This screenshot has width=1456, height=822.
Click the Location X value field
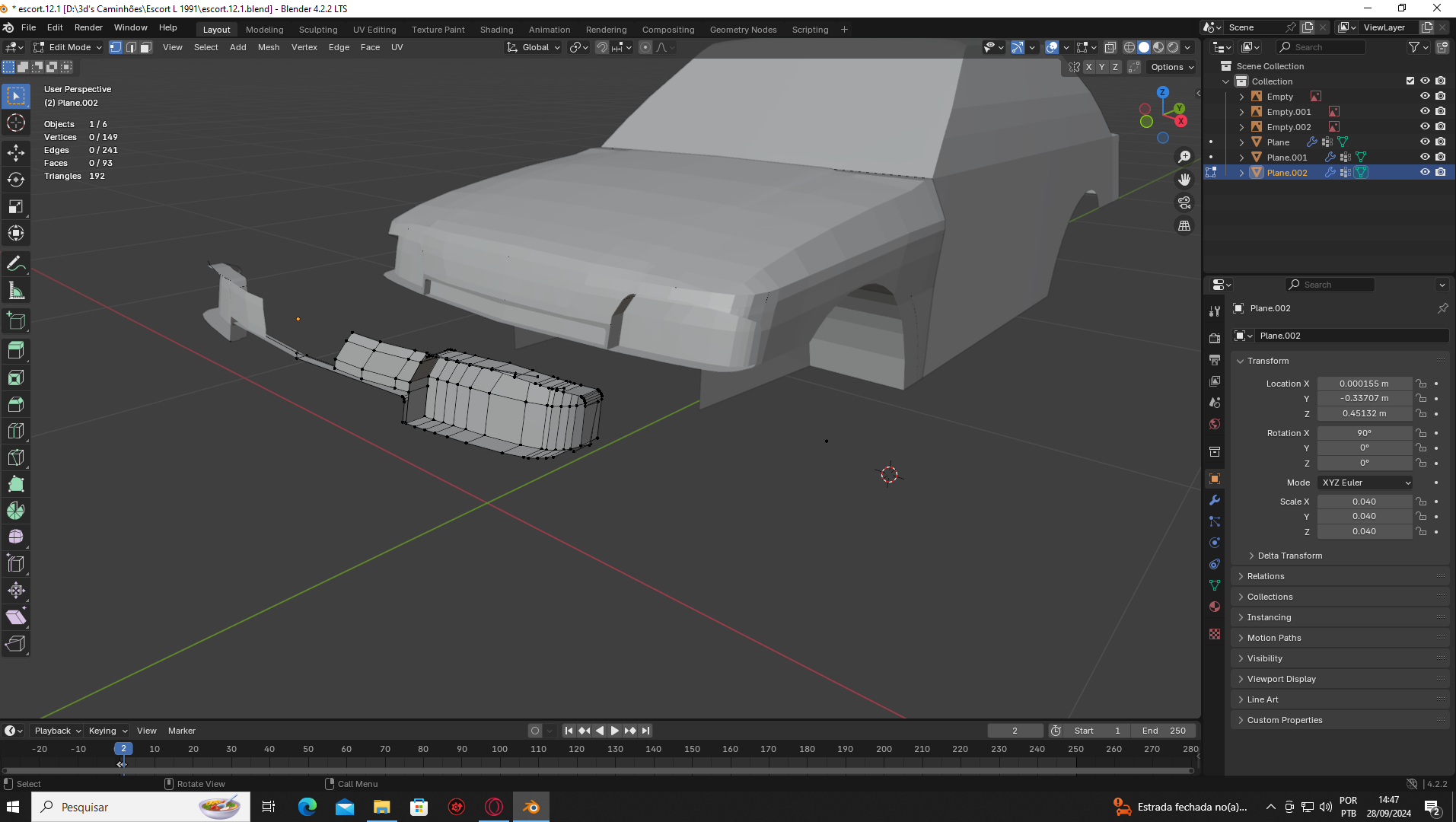click(x=1364, y=384)
